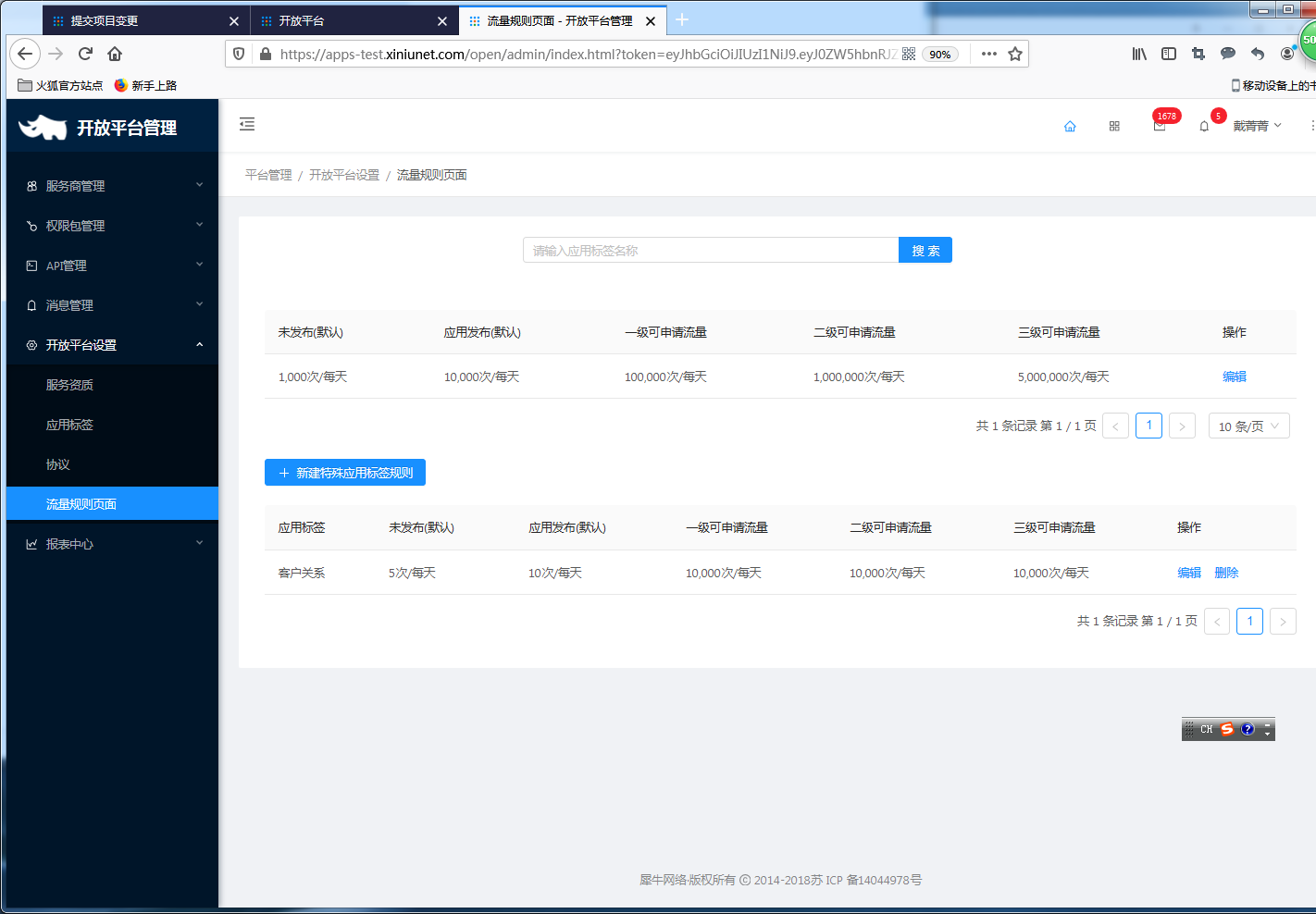
Task: Go to home via the blue house icon
Action: click(x=1070, y=126)
